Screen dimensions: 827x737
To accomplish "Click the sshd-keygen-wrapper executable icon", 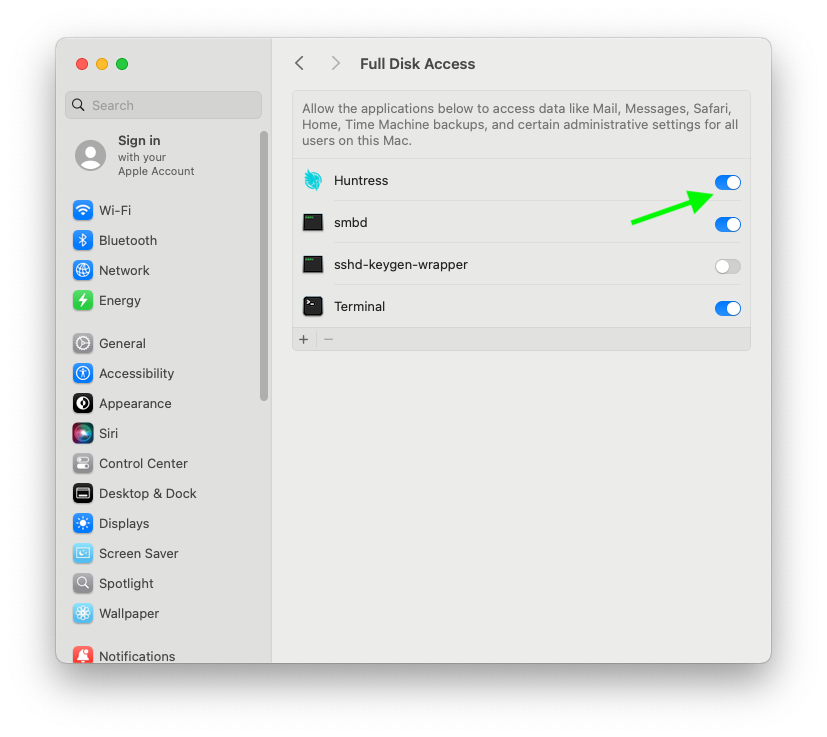I will point(313,264).
